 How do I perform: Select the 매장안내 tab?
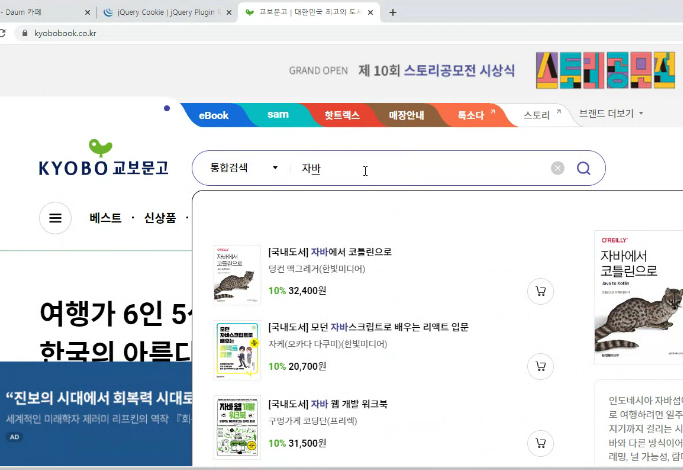(406, 115)
